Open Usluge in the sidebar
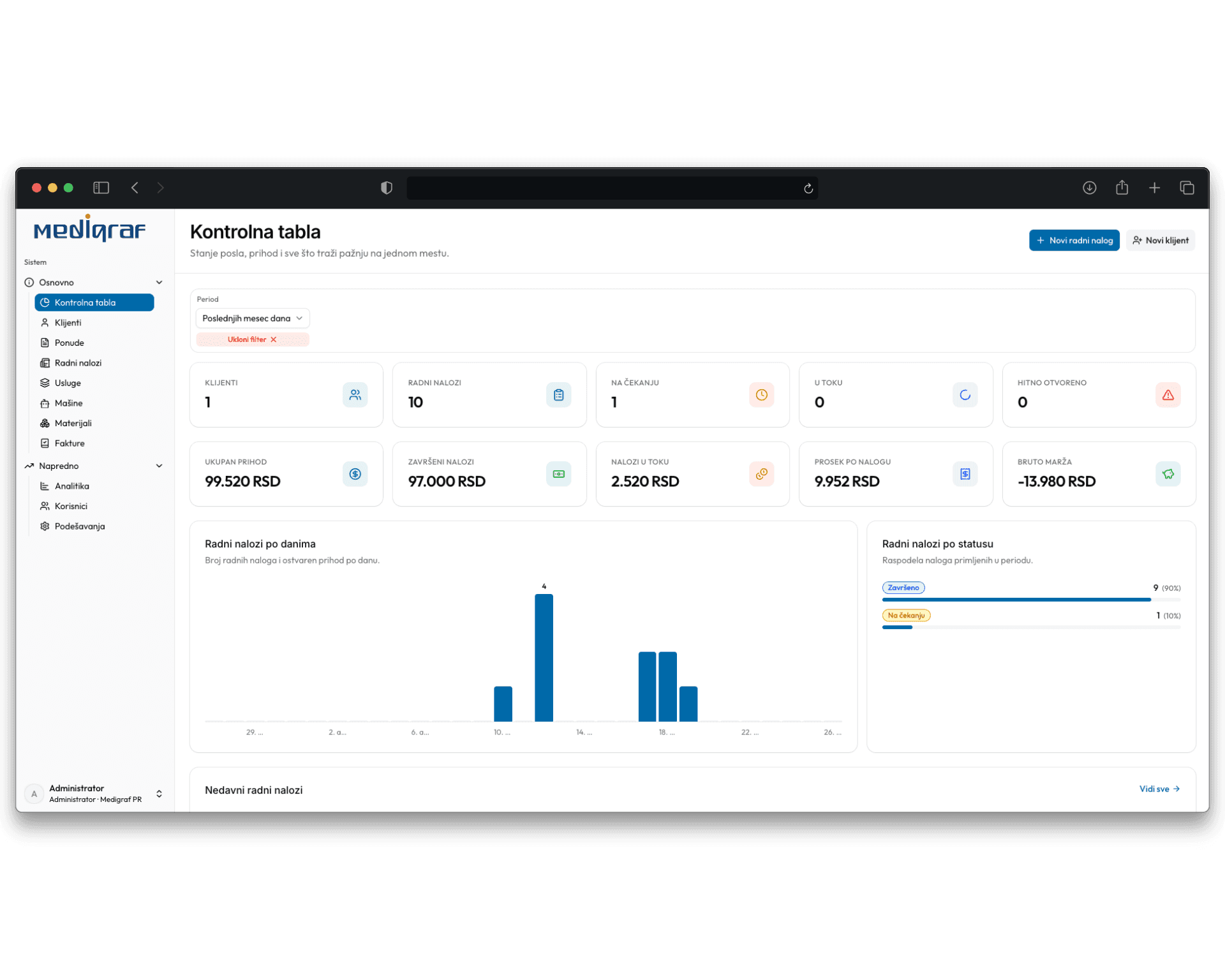Screen dimensions: 1225x980 94,383
